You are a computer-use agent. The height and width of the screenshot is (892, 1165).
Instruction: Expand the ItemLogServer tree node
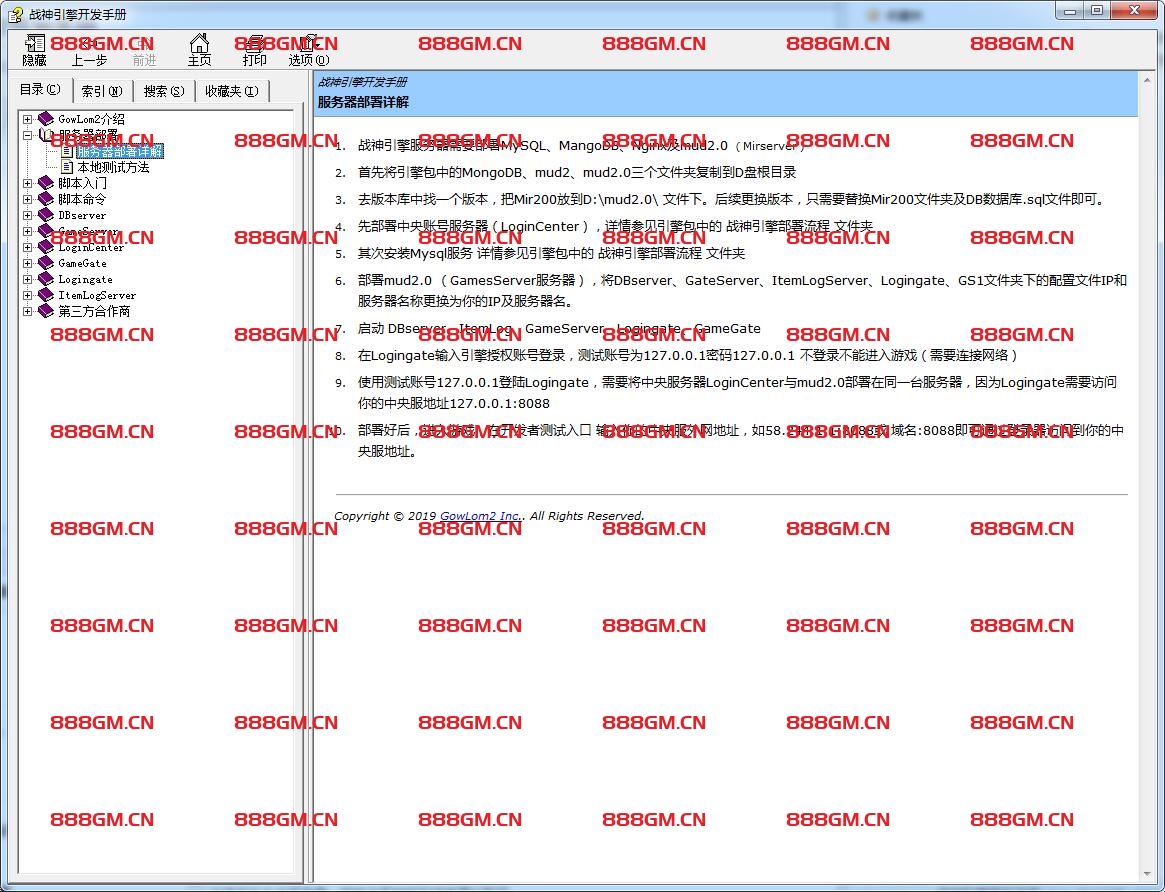tap(27, 295)
